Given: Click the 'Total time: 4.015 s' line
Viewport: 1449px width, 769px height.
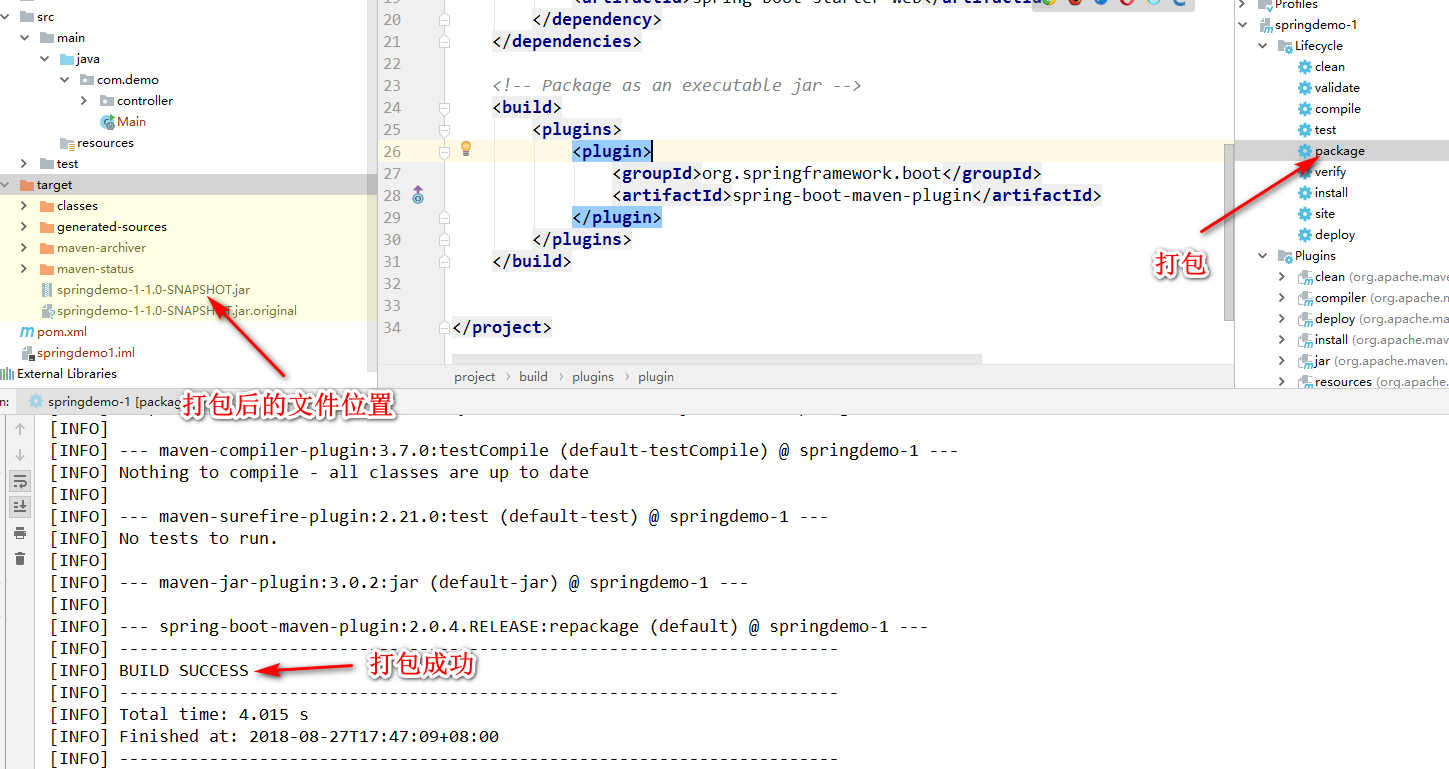Looking at the screenshot, I should click(214, 714).
